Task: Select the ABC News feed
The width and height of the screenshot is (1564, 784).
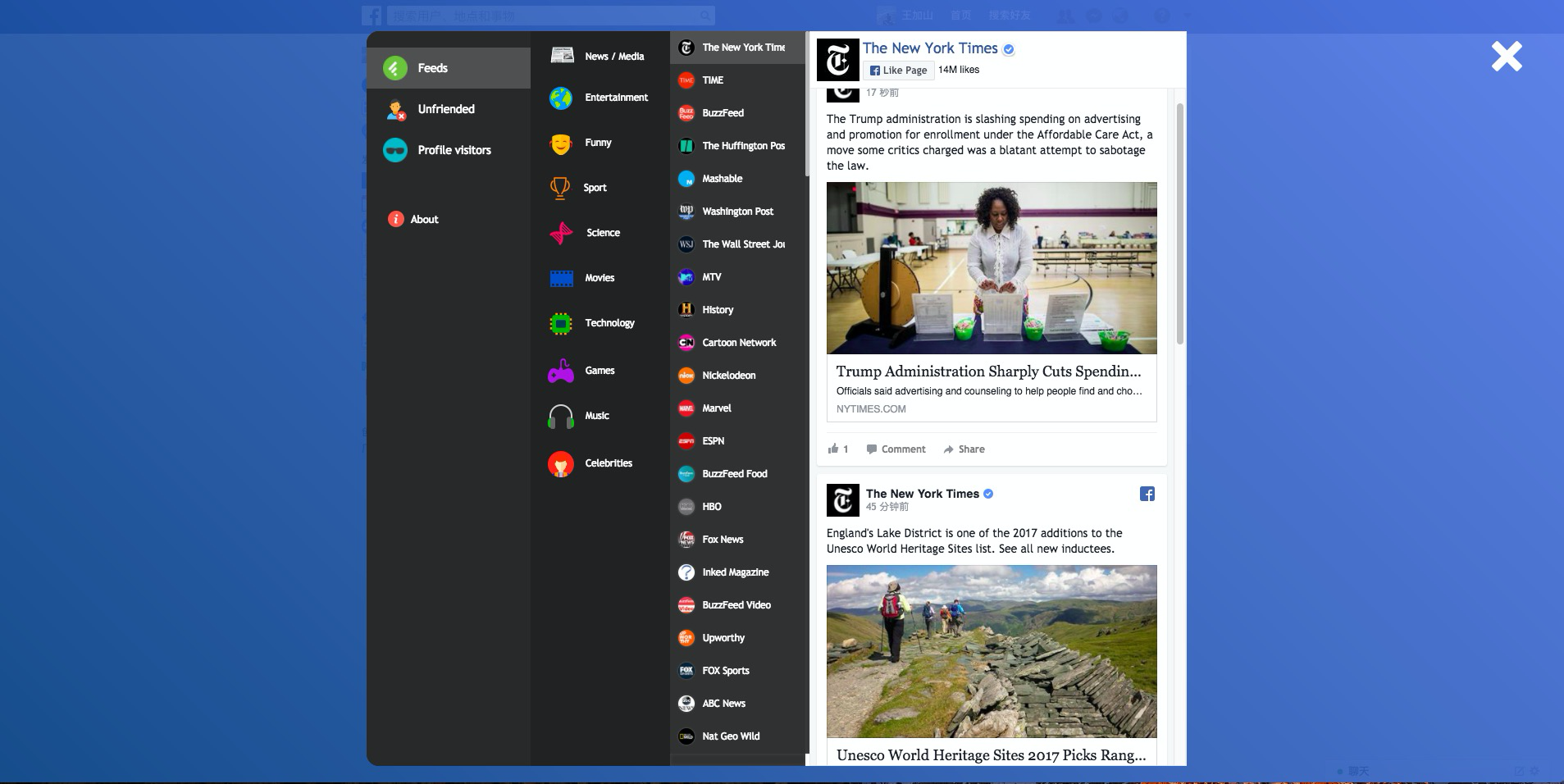Action: point(737,704)
